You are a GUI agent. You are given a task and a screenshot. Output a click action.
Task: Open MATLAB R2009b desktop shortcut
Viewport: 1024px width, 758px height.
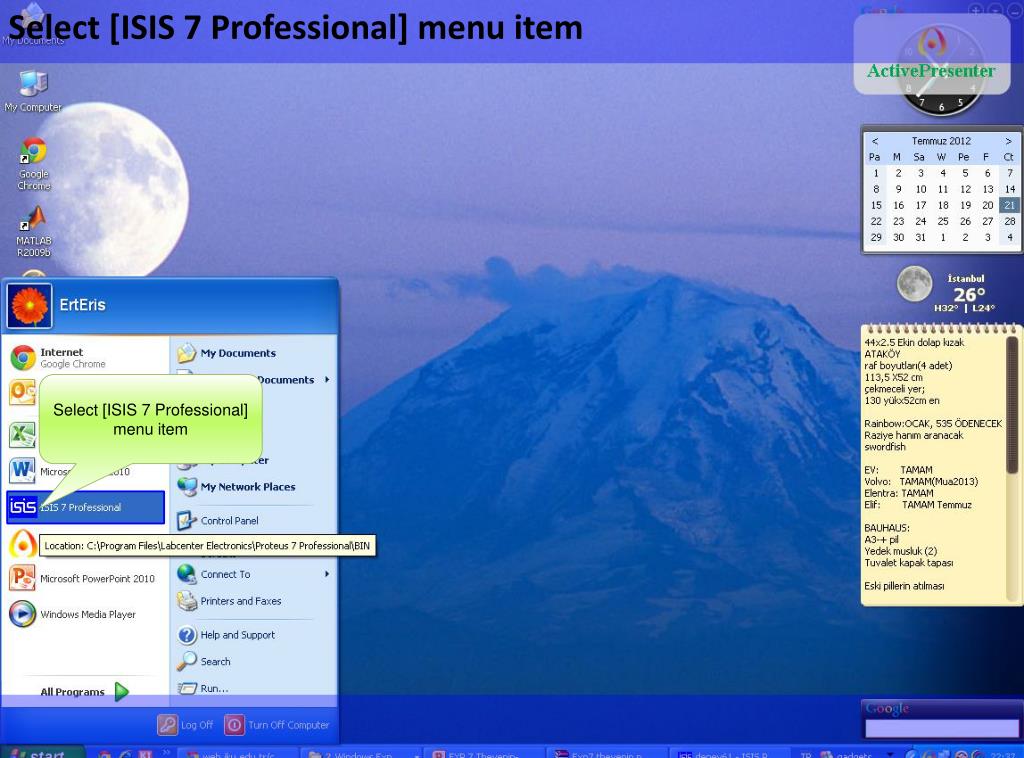[x=33, y=232]
